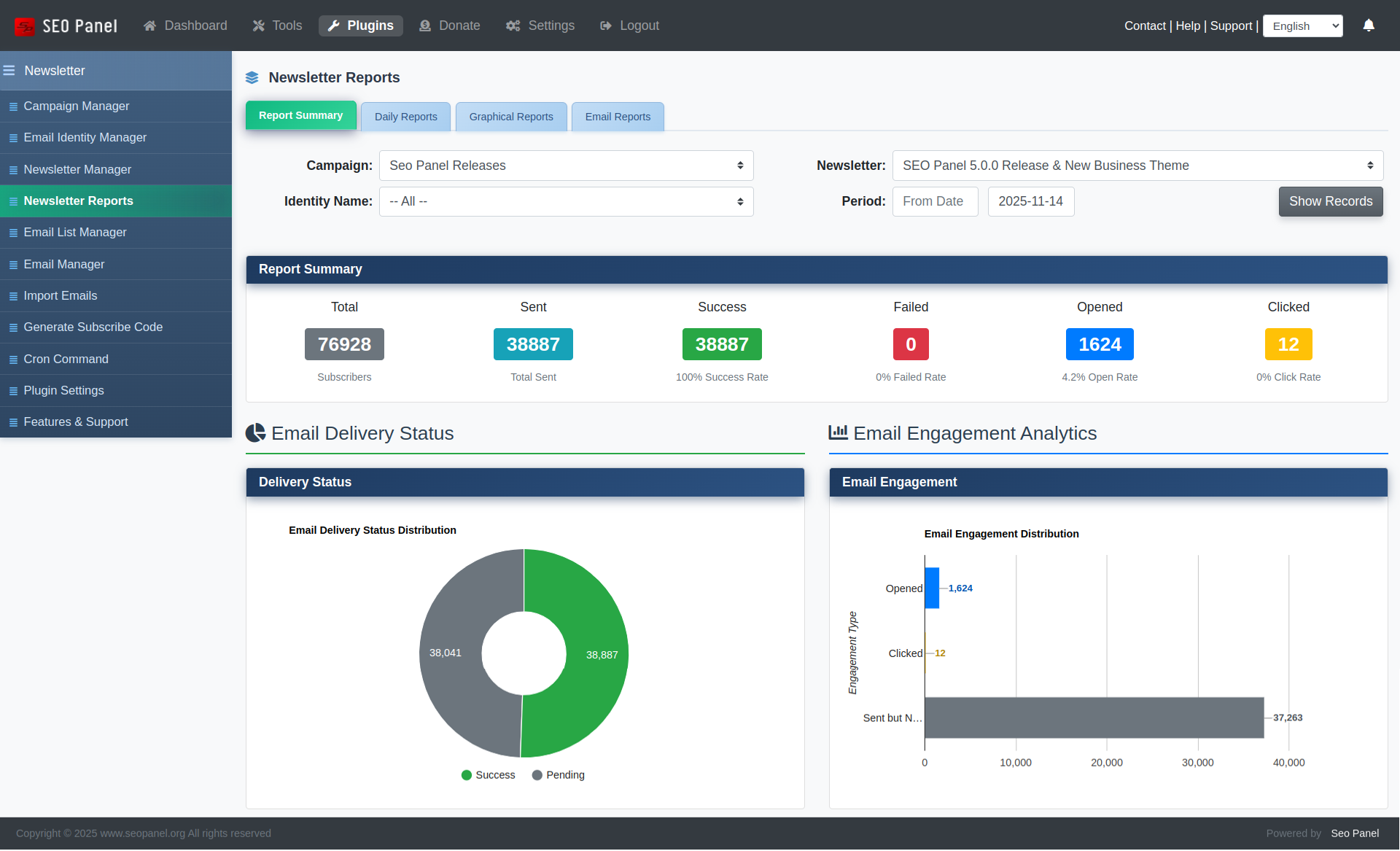Image resolution: width=1400 pixels, height=851 pixels.
Task: Open the Identity Name dropdown
Action: click(566, 201)
